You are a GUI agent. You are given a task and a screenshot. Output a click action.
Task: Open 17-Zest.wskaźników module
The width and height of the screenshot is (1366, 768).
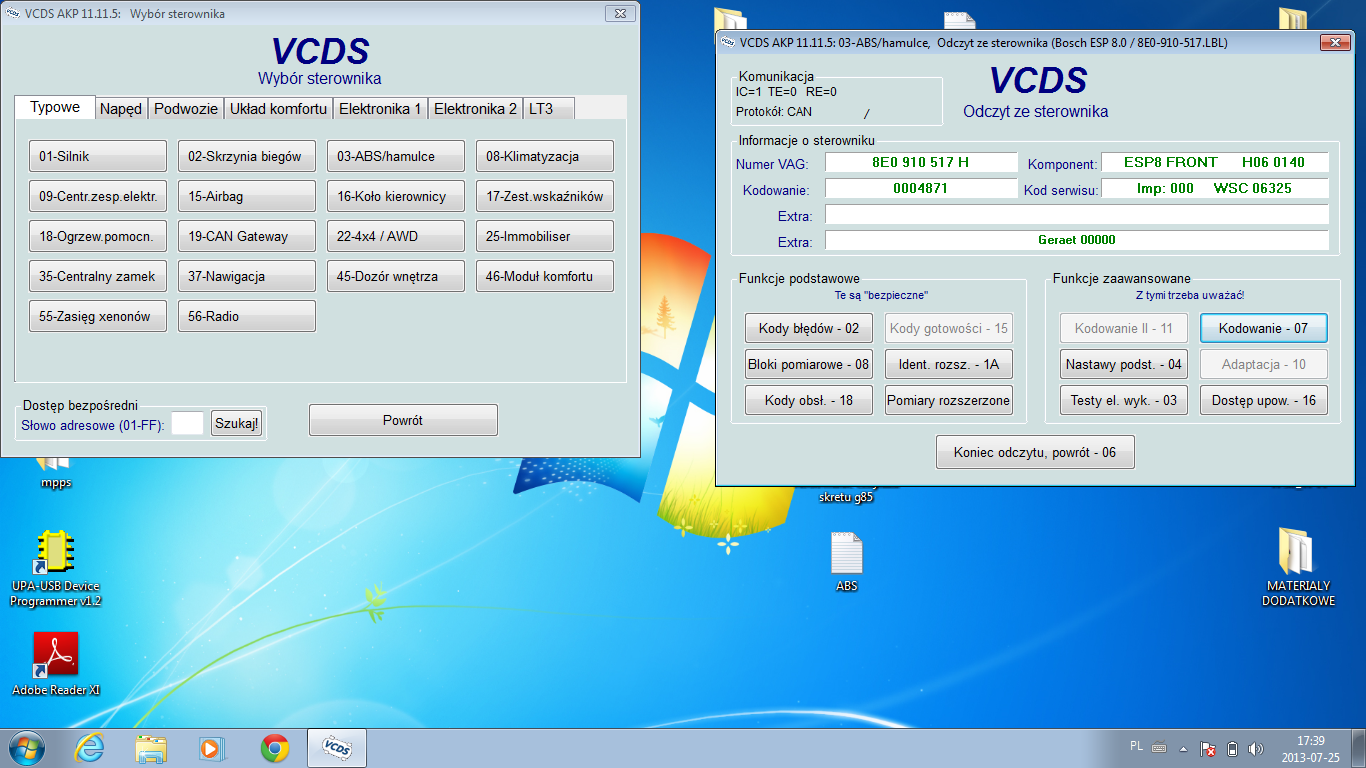point(545,196)
